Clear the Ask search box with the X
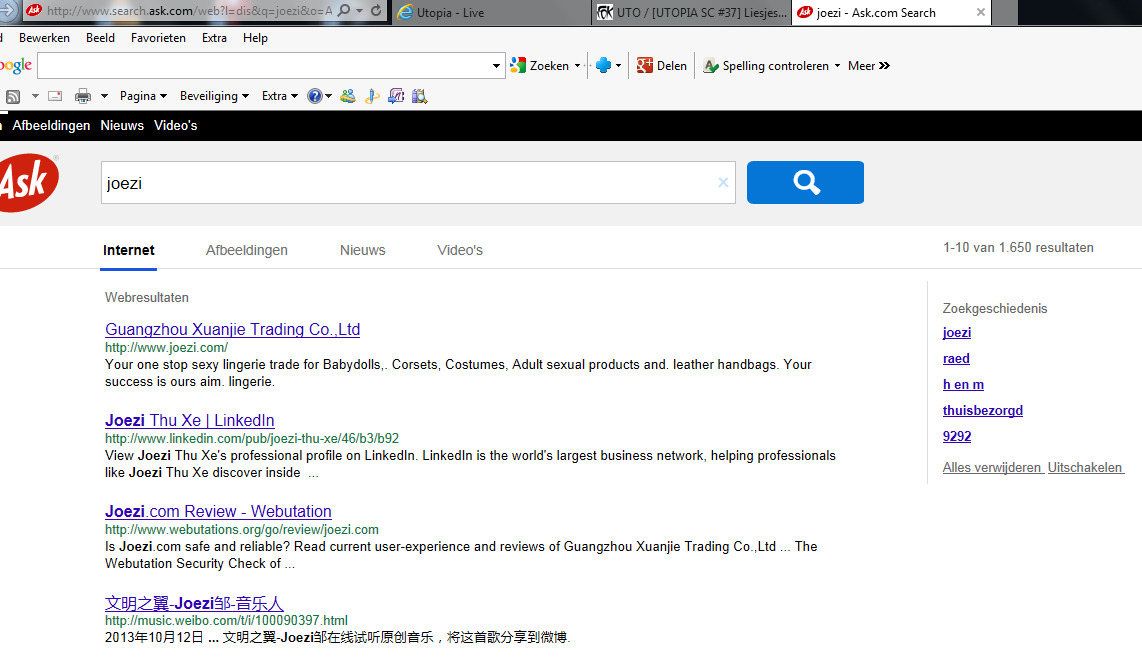This screenshot has width=1142, height=660. pos(722,183)
